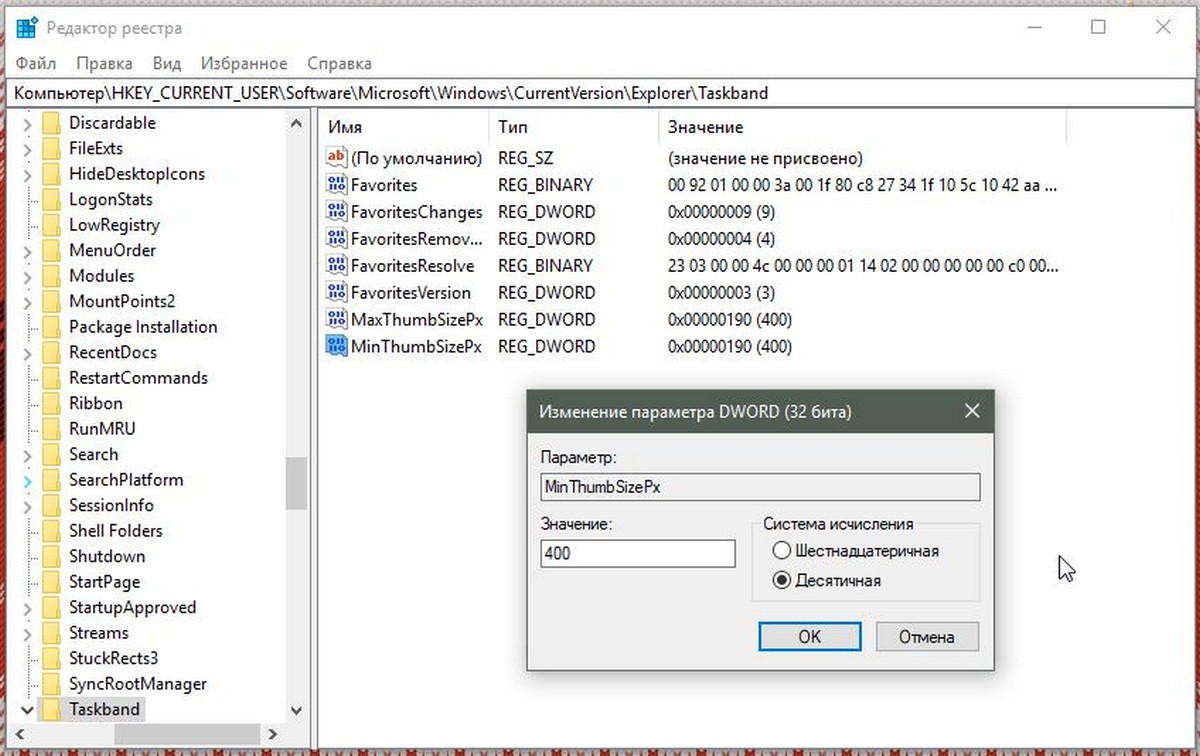Image resolution: width=1200 pixels, height=756 pixels.
Task: Expand the FileExts tree node
Action: click(x=26, y=148)
